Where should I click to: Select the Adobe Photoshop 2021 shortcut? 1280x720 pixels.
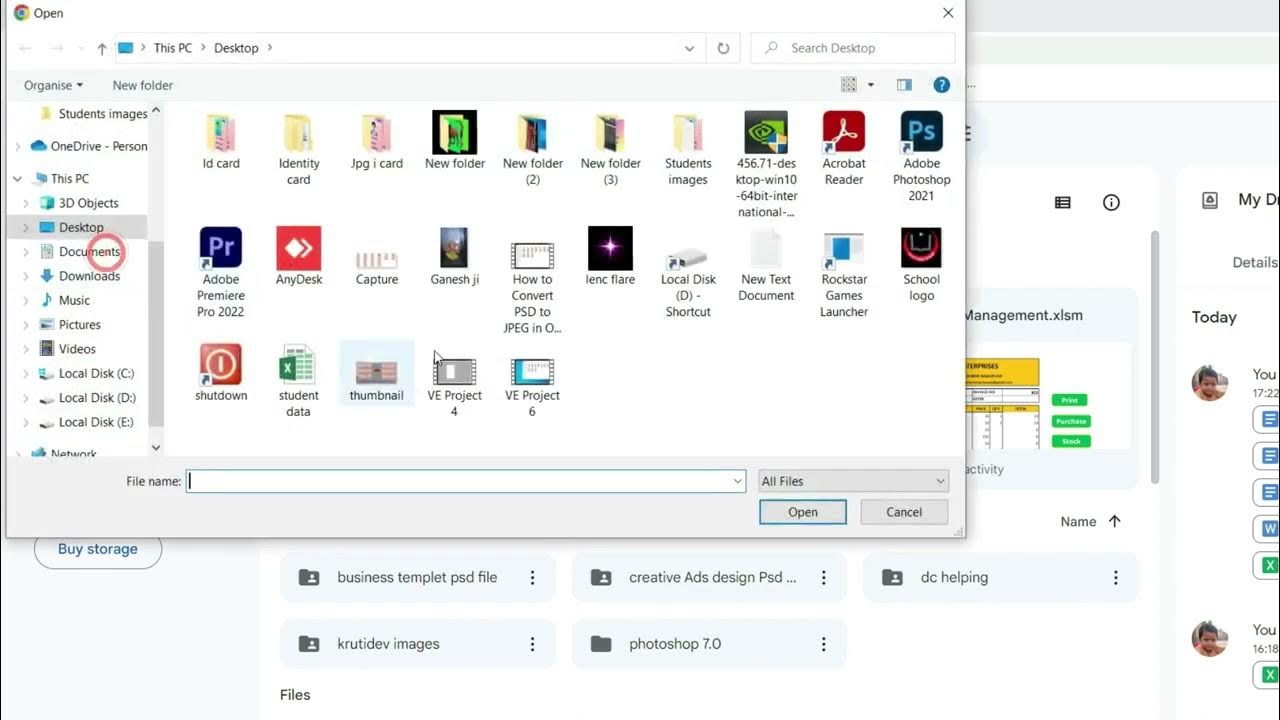pos(922,157)
